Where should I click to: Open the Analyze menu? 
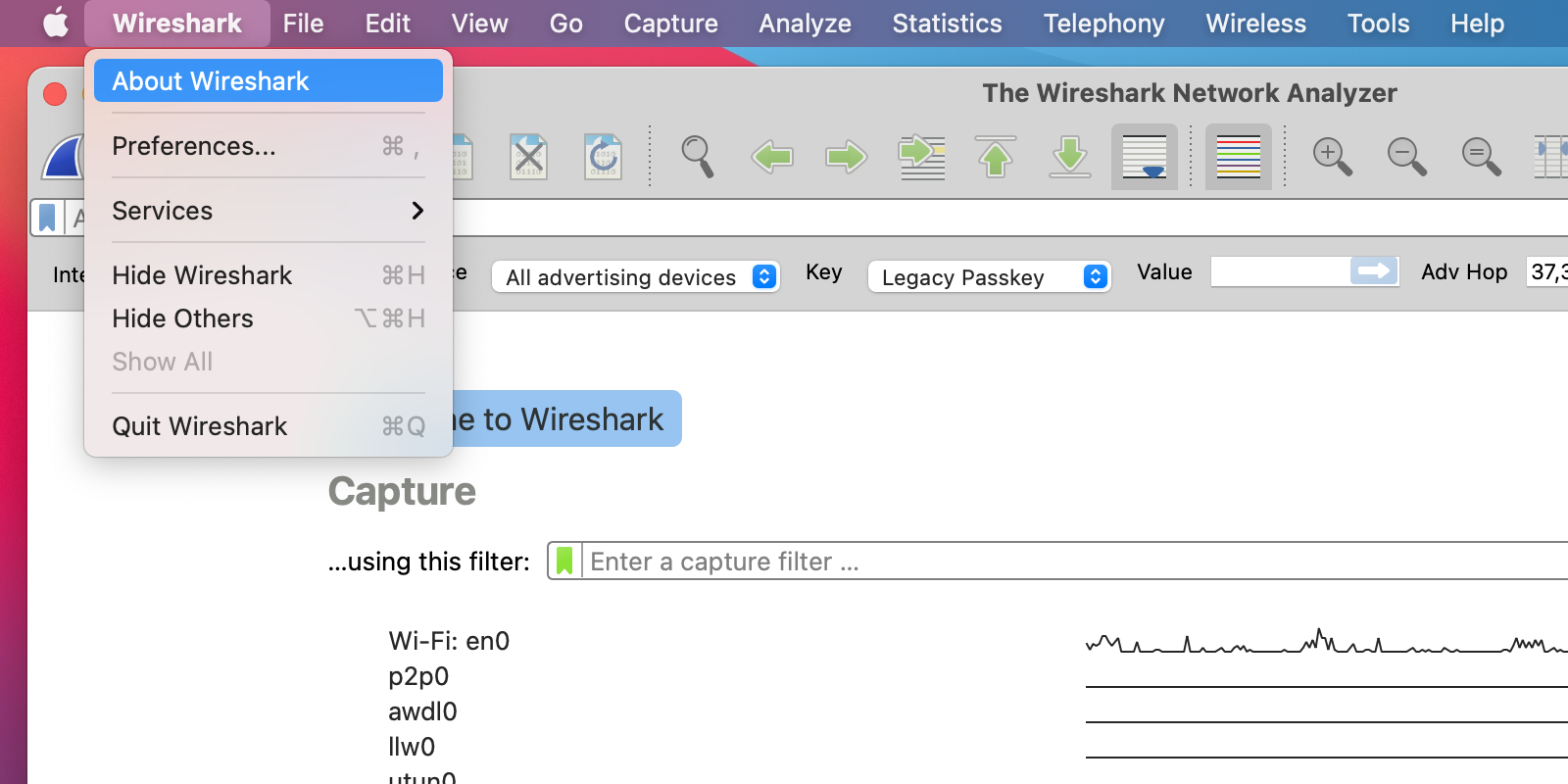(806, 24)
